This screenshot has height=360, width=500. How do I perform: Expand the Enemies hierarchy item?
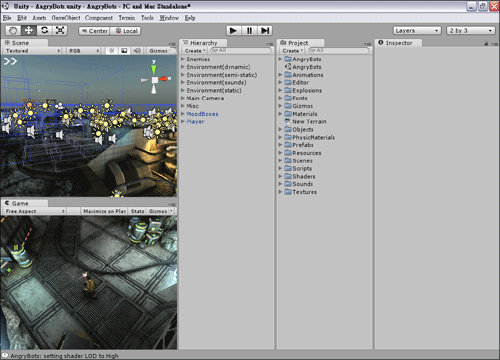pos(183,59)
